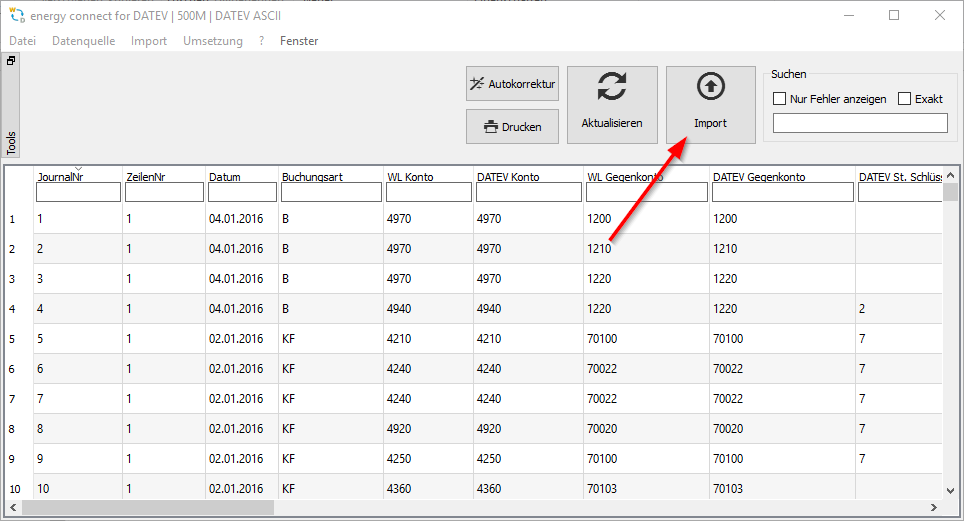Tick the Exakt checkbox

point(904,98)
